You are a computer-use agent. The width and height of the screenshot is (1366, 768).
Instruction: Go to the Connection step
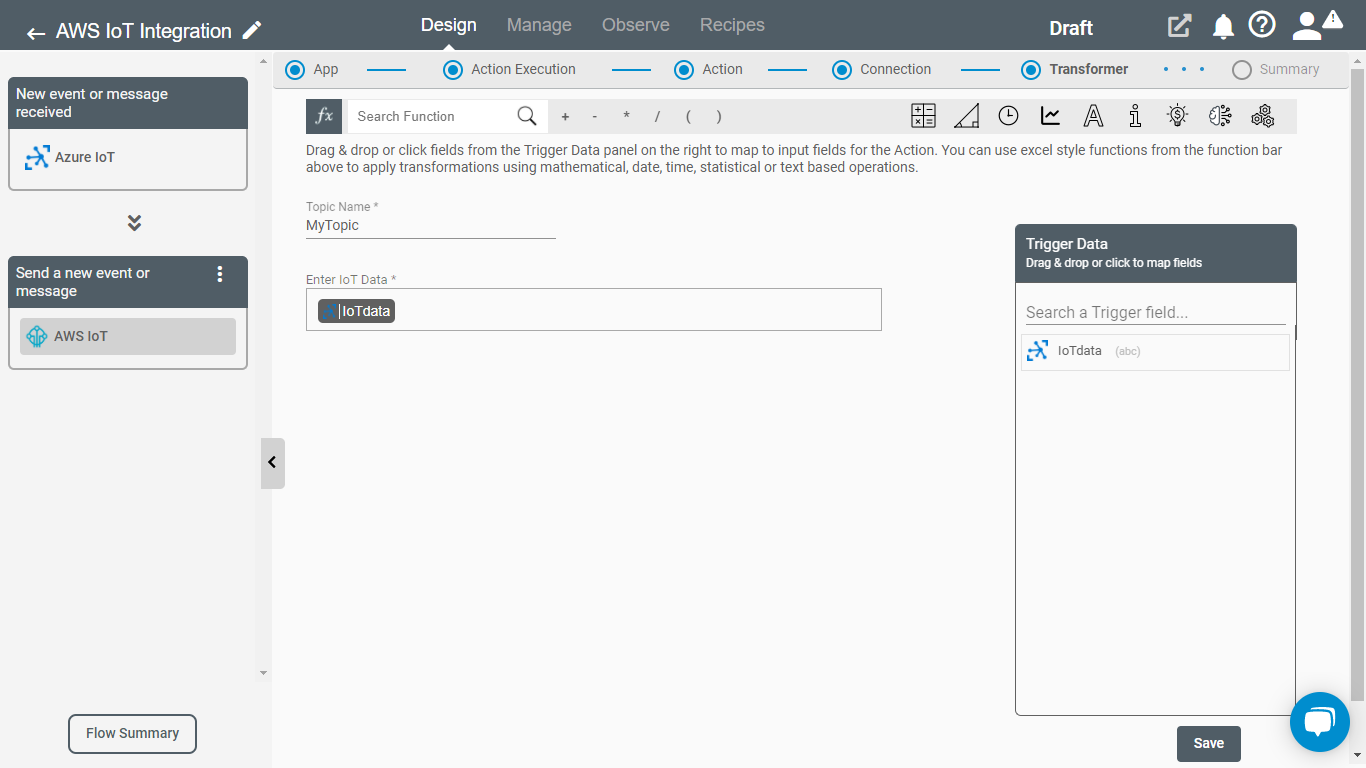pos(882,70)
